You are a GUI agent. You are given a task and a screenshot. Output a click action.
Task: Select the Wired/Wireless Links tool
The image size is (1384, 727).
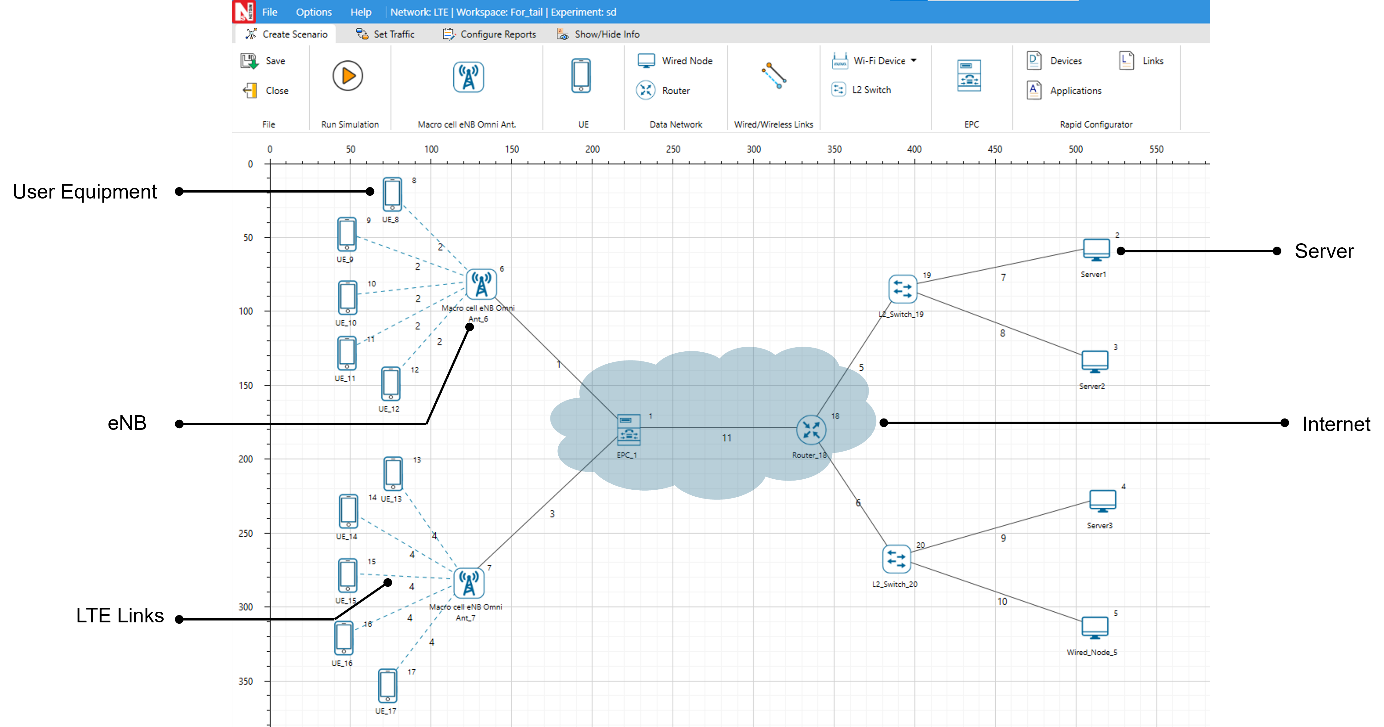pyautogui.click(x=773, y=76)
